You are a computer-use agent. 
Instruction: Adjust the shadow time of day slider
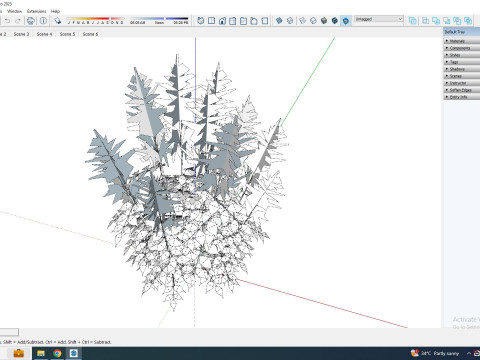(159, 19)
